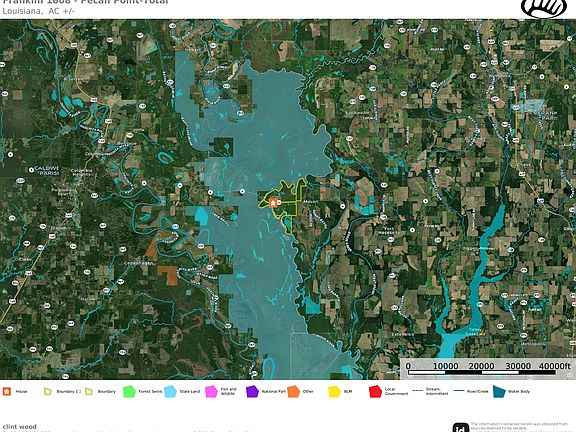
Task: Click the orange House icon in the legend
Action: pos(7,392)
